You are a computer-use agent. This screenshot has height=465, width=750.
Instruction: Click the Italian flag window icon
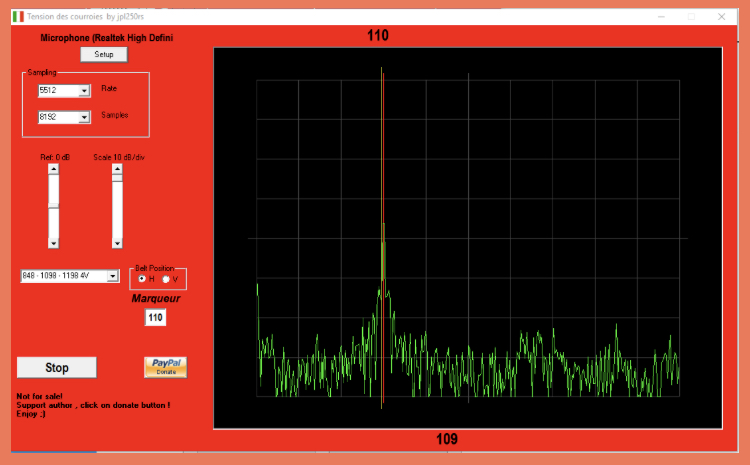(18, 17)
